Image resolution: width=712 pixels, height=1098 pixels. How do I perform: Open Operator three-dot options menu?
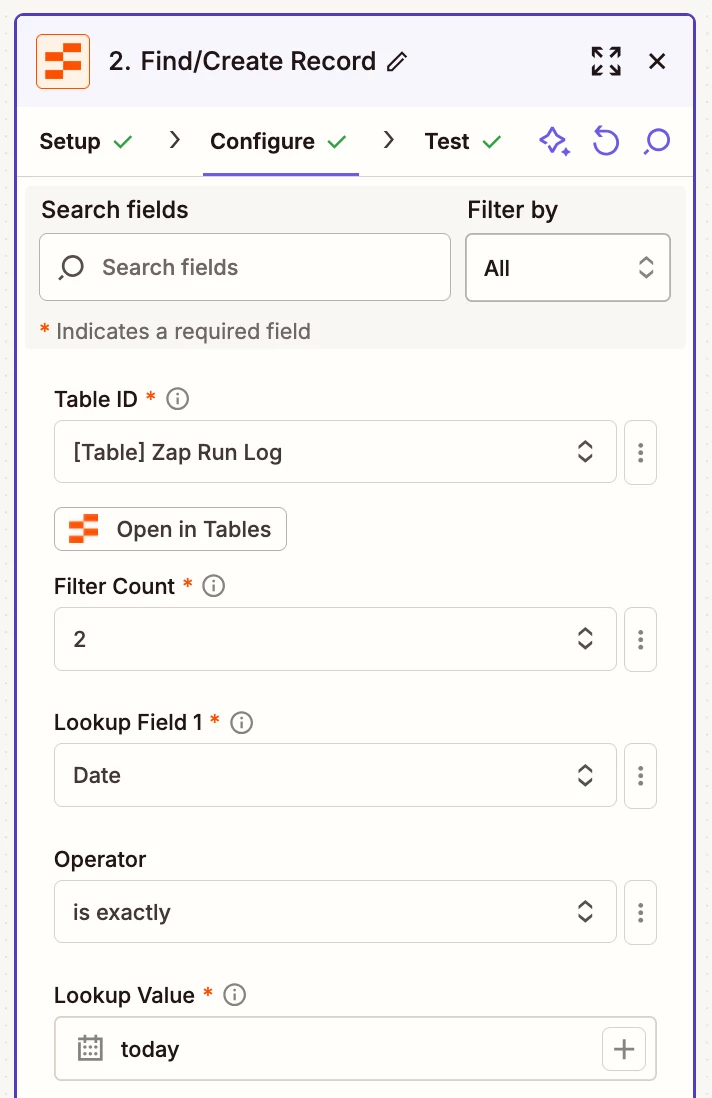coord(640,912)
